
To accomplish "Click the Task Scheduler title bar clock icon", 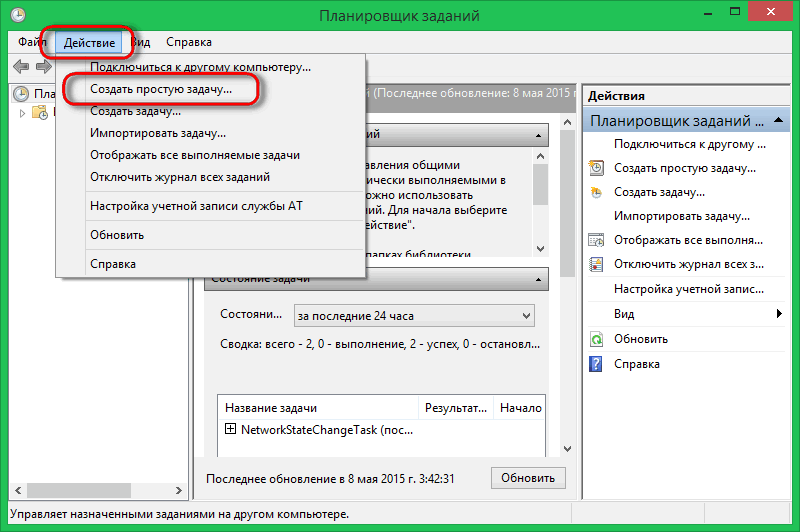I will tap(18, 15).
